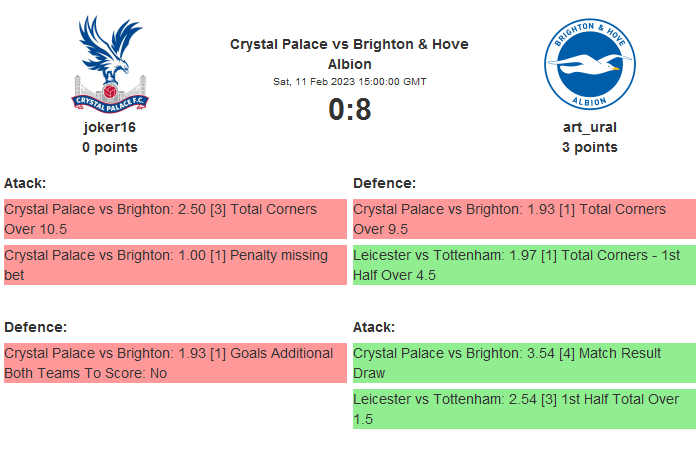
Task: Click the '0 points' label
Action: pos(110,147)
